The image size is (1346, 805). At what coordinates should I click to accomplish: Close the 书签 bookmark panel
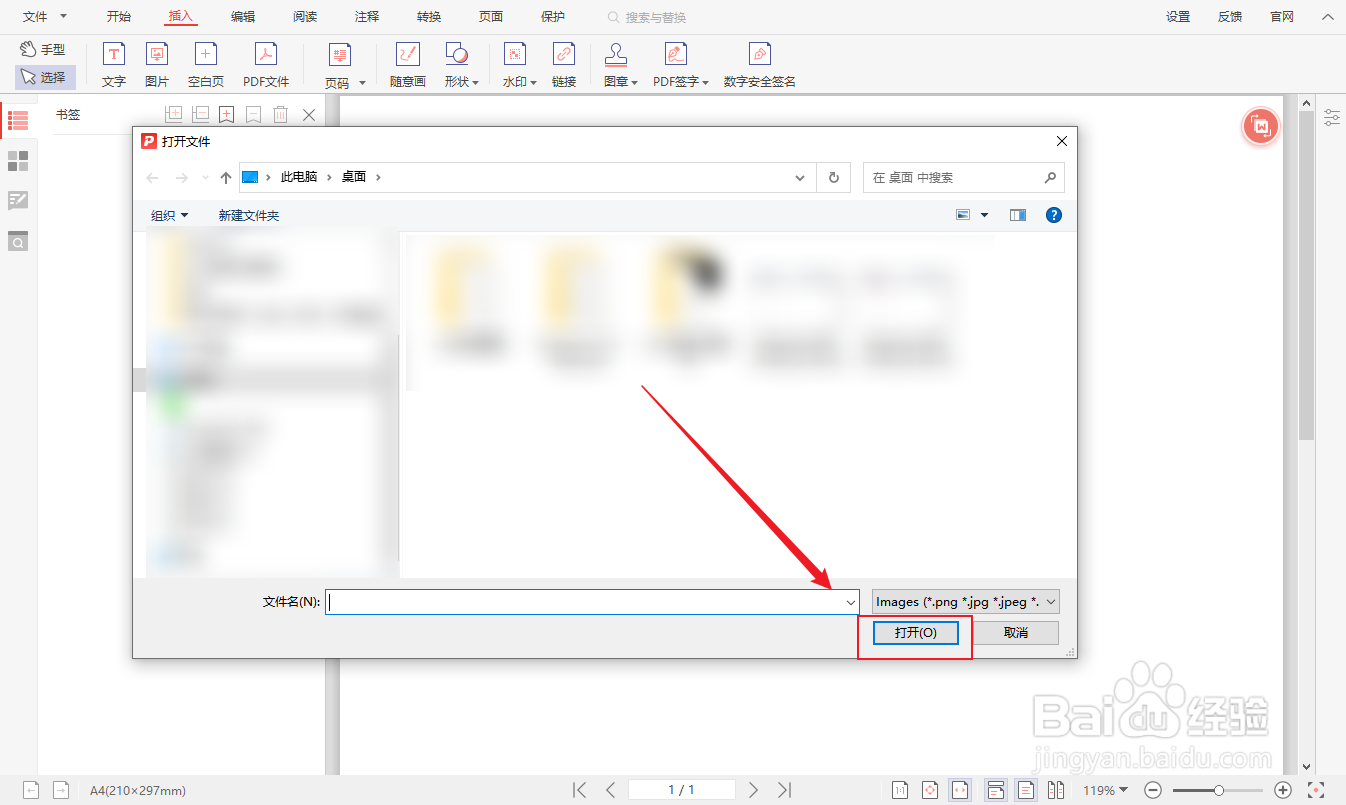pyautogui.click(x=309, y=115)
